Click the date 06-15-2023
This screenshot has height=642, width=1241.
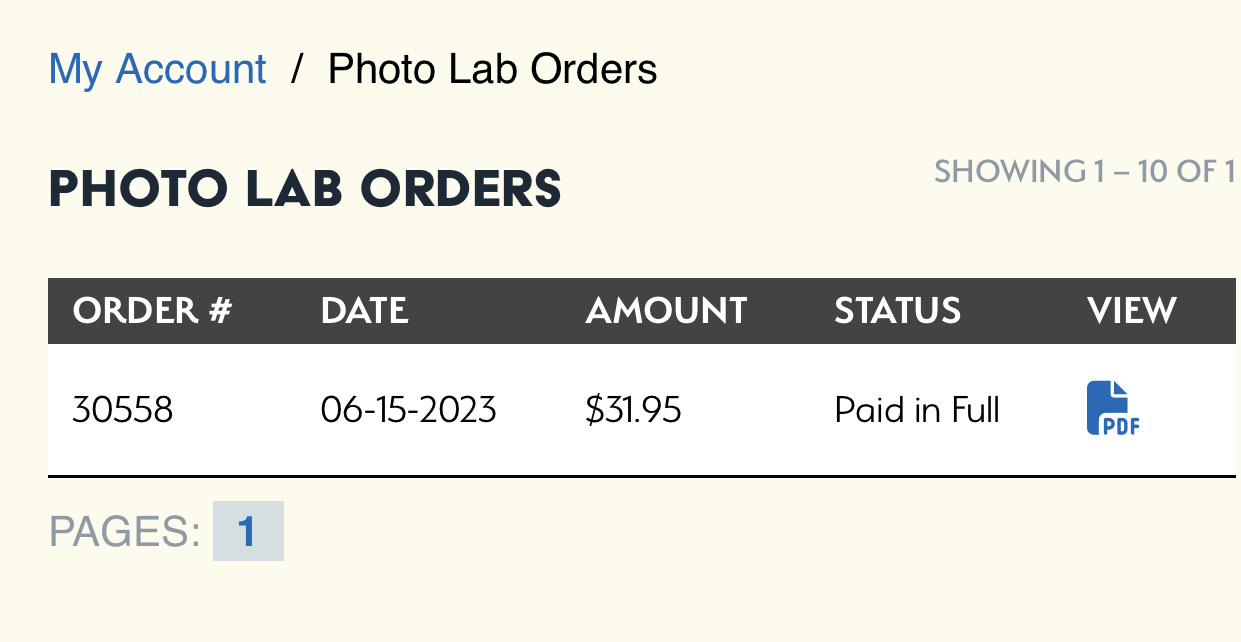[408, 410]
